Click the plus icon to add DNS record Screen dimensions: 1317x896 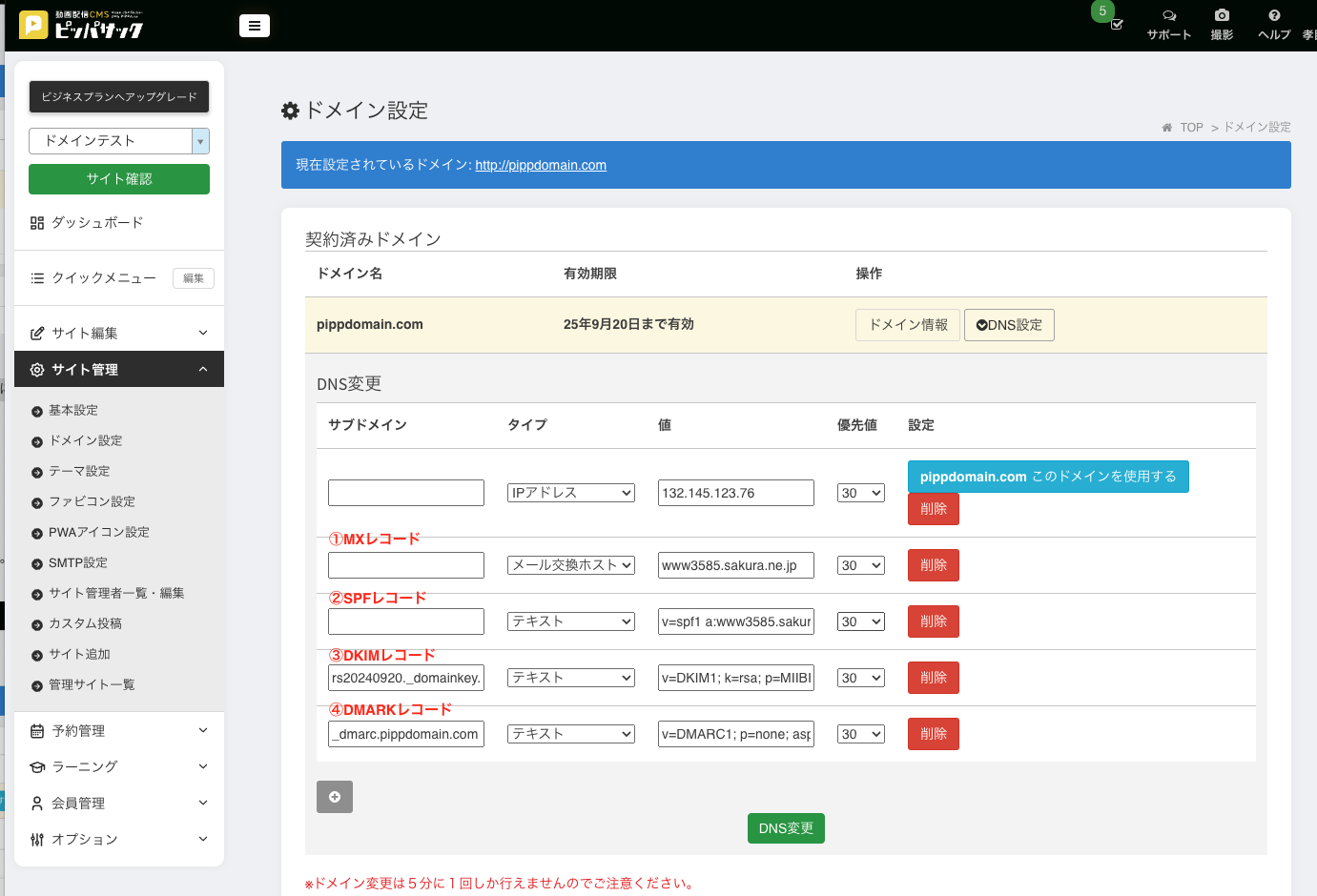335,797
